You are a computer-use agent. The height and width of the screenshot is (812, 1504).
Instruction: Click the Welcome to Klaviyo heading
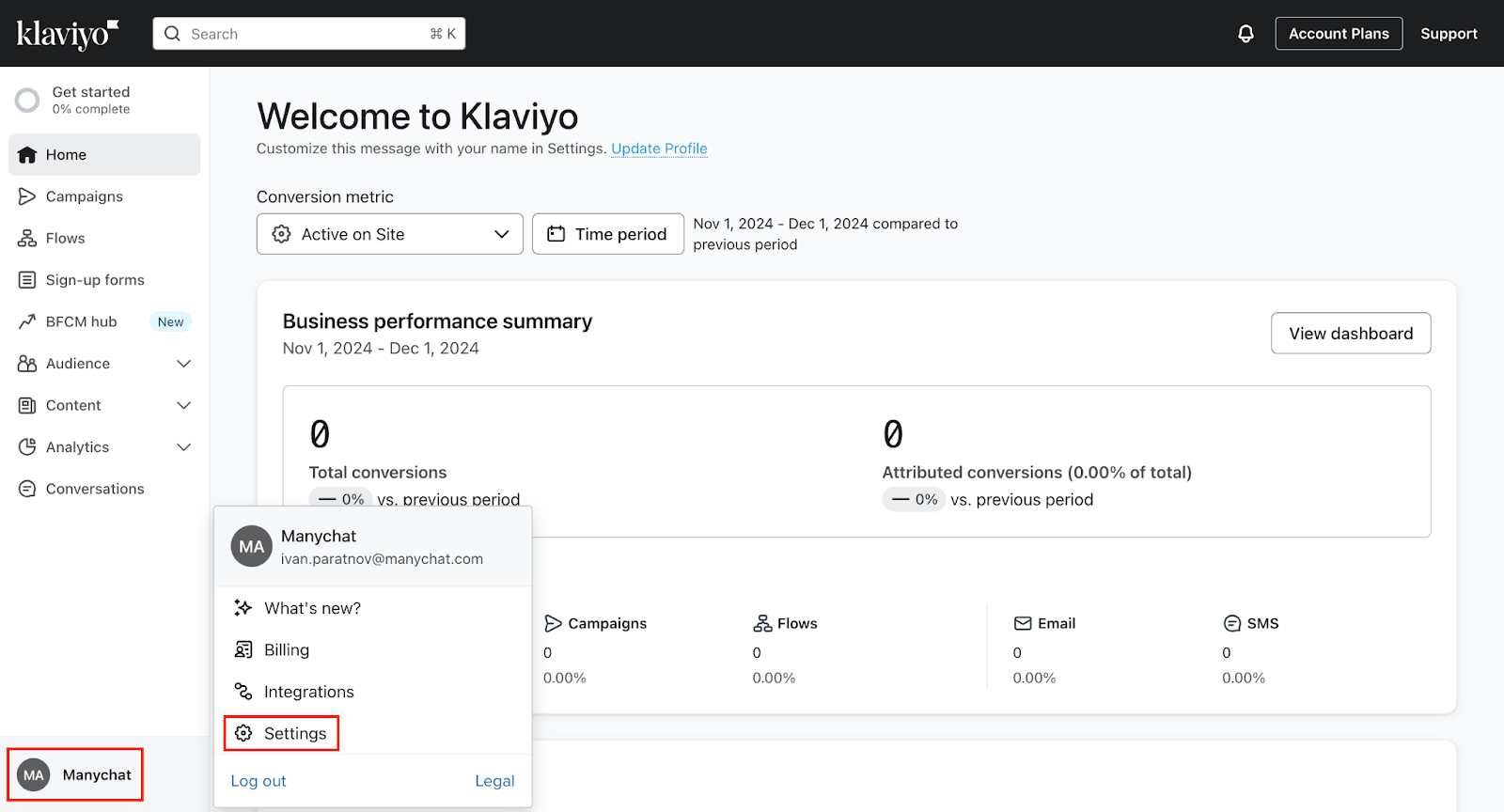(417, 117)
